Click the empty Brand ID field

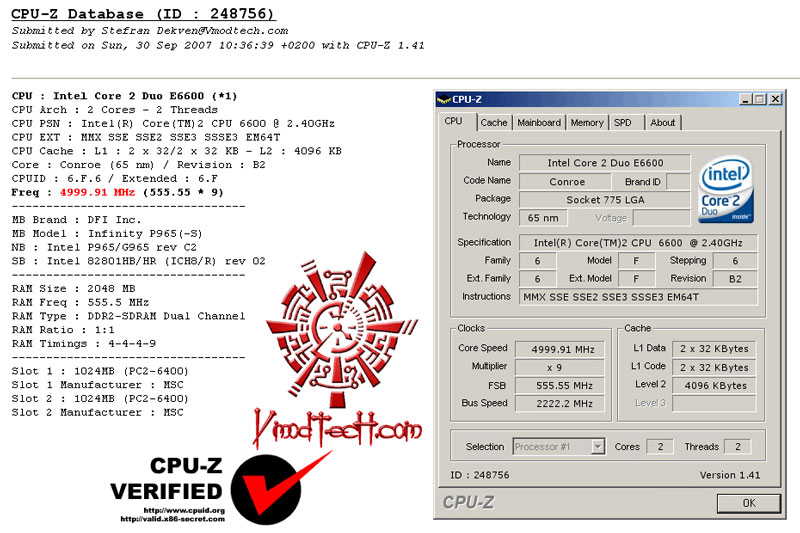(x=678, y=182)
